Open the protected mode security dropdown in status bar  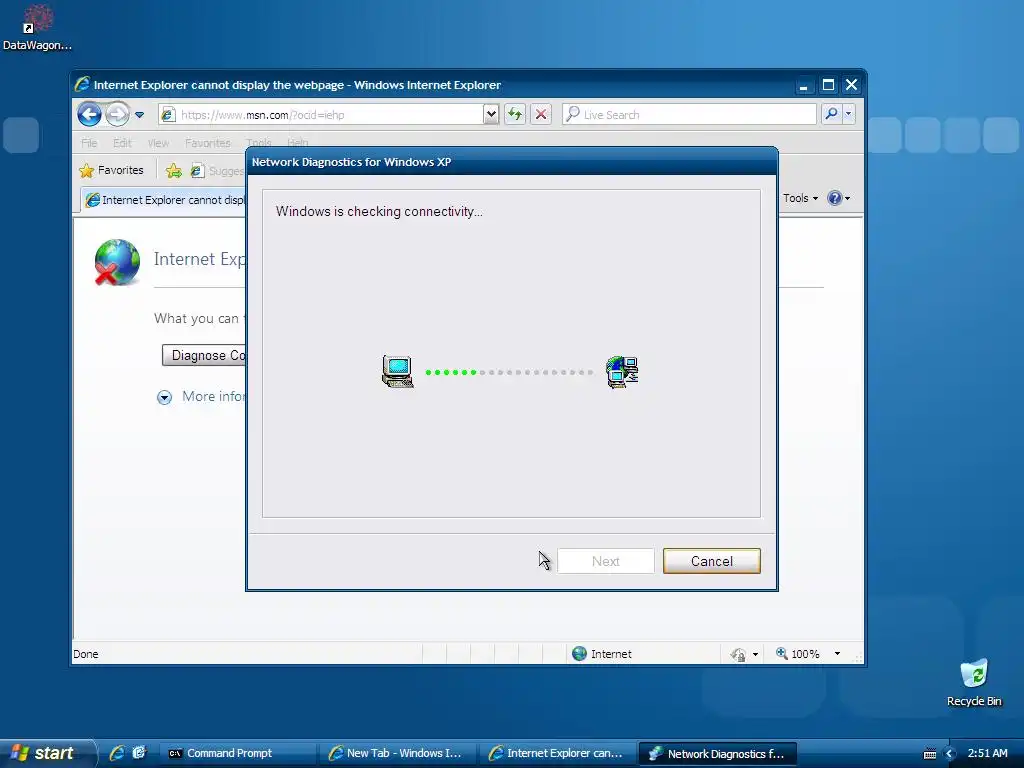point(744,654)
